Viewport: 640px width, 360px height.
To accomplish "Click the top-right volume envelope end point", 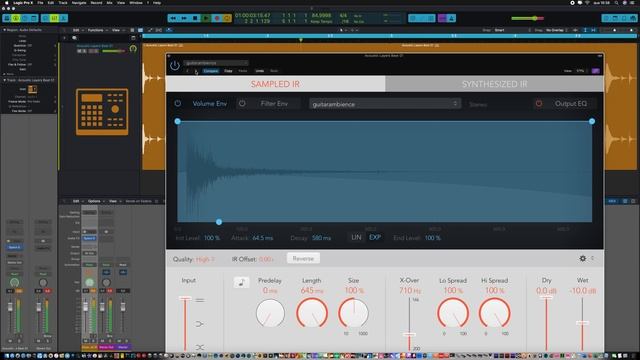I will click(592, 121).
